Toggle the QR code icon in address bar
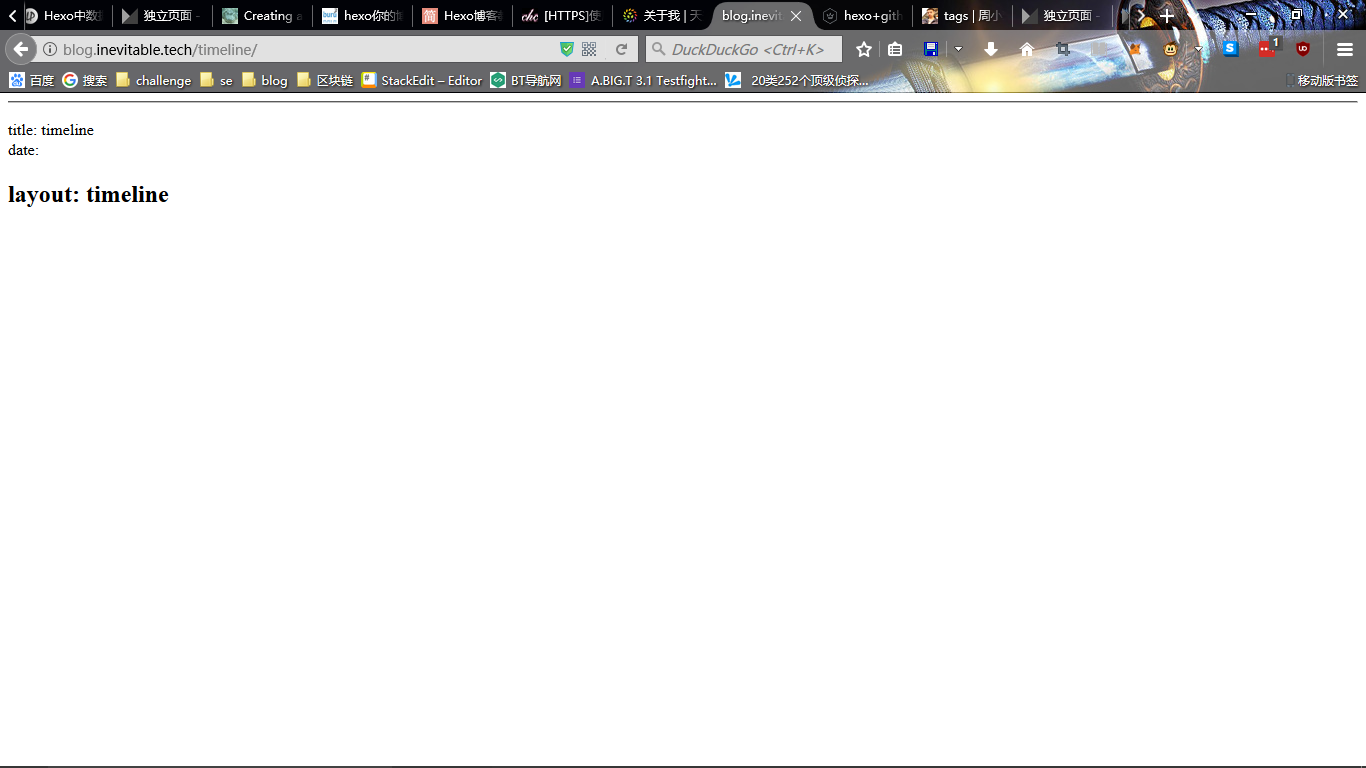 590,48
